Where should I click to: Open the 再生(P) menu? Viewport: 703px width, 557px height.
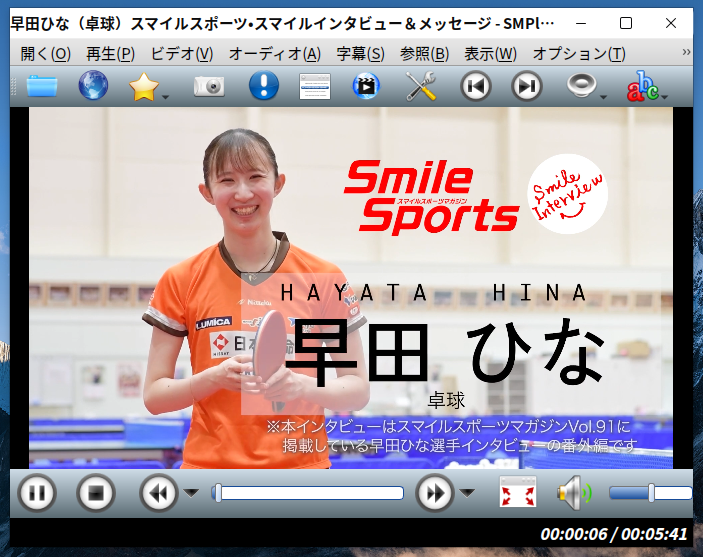(x=110, y=54)
